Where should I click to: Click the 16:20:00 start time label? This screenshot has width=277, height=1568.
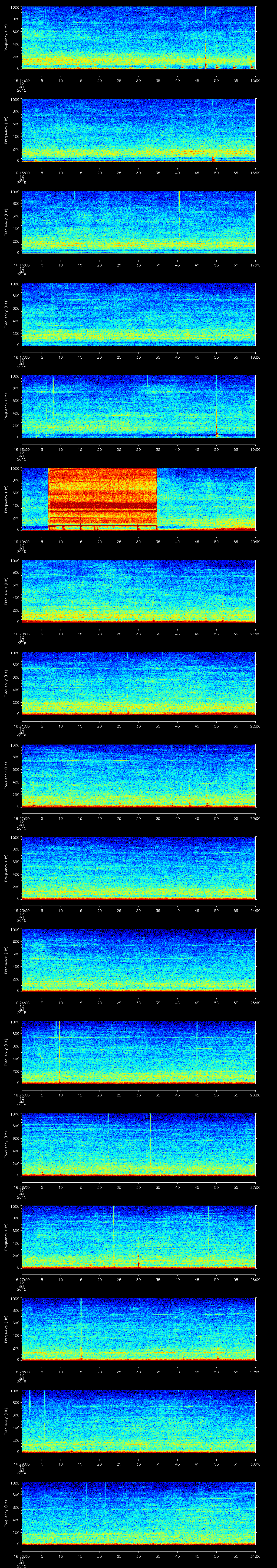(x=21, y=634)
